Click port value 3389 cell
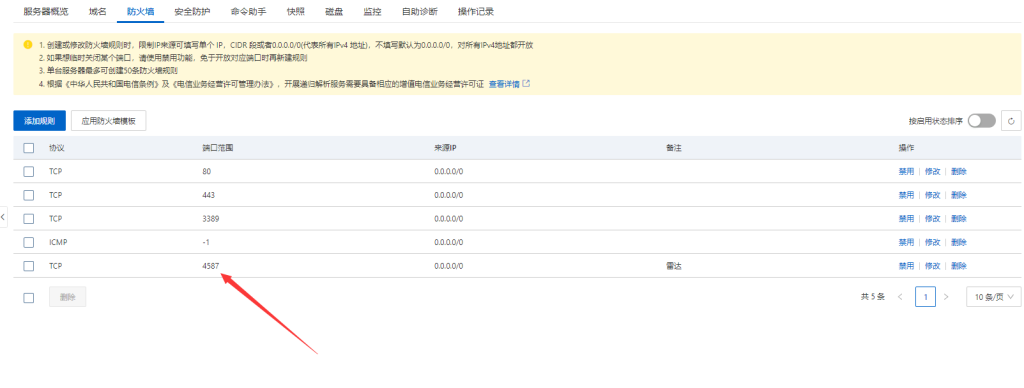This screenshot has width=1024, height=388. 211,218
